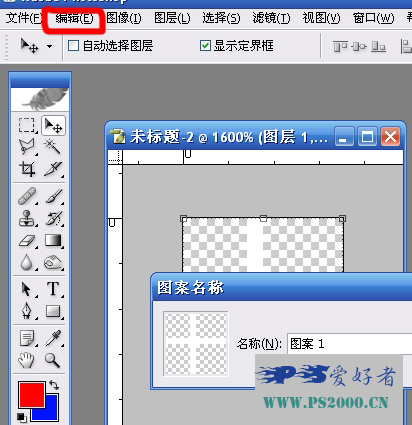Image resolution: width=412 pixels, height=425 pixels.
Task: Open the 窗口(W) menu
Action: 373,18
